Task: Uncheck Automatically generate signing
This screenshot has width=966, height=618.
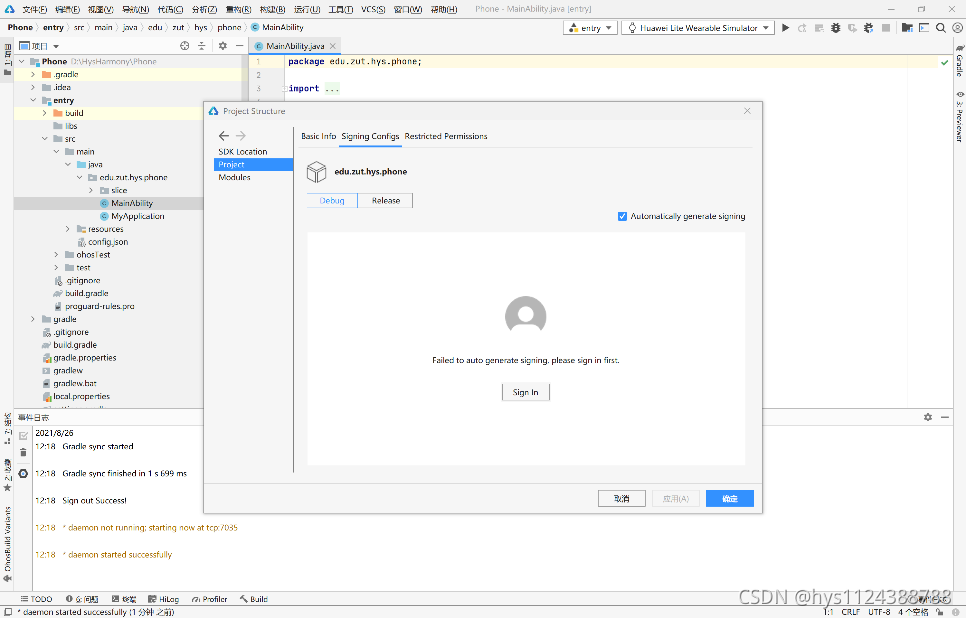Action: click(x=622, y=216)
